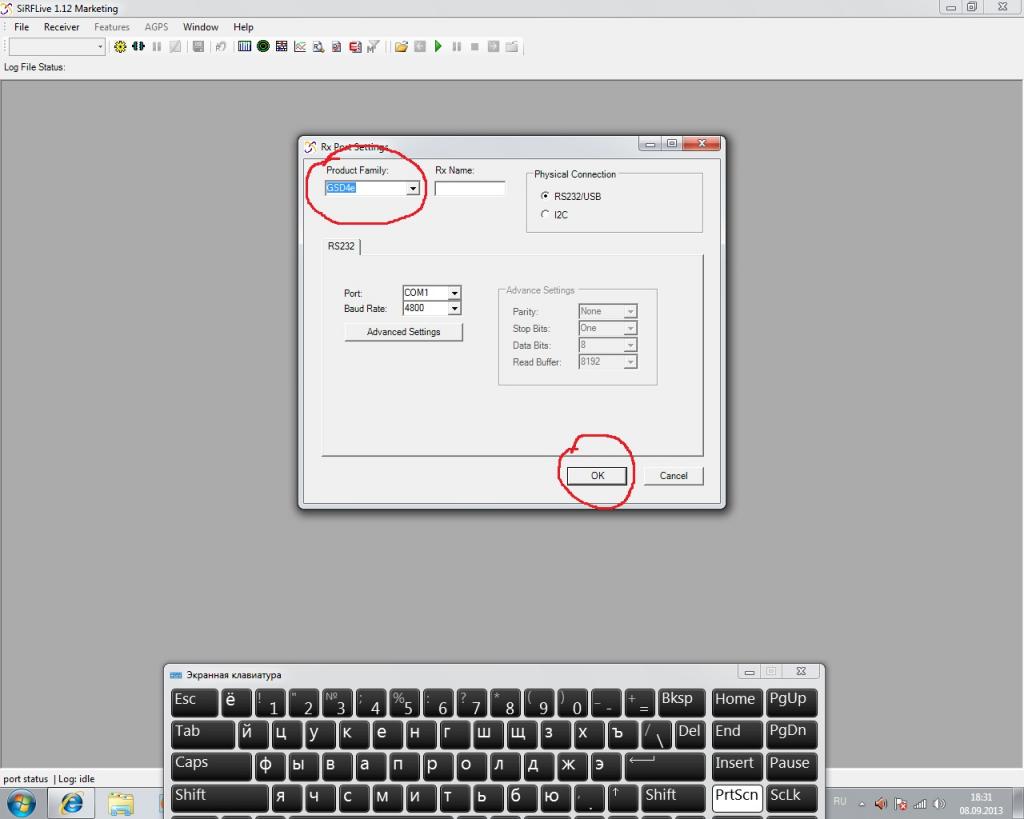The width and height of the screenshot is (1024, 819).
Task: Select the I2C physical connection option
Action: tap(545, 214)
